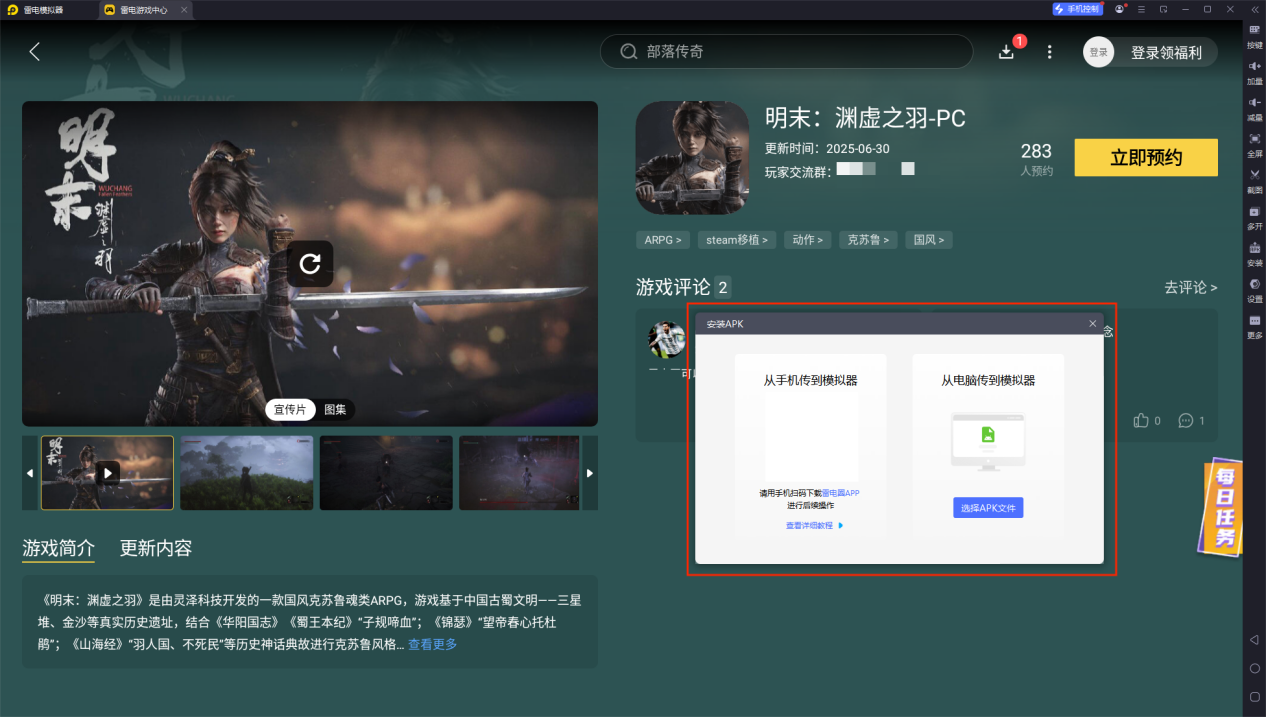The image size is (1266, 717).
Task: Click the reviewer's avatar in 游戏评论
Action: [667, 340]
